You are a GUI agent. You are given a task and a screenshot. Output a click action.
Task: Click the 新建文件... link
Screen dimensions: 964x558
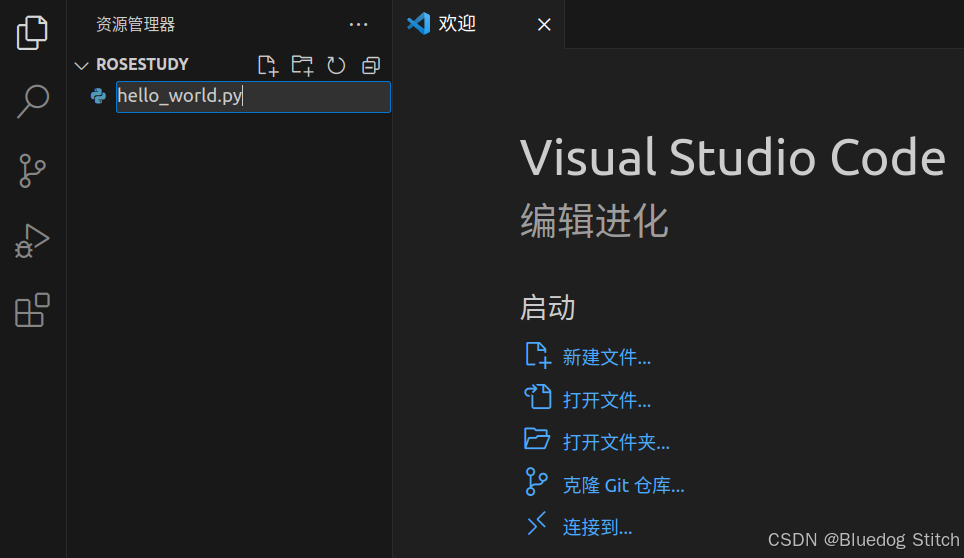(x=606, y=357)
